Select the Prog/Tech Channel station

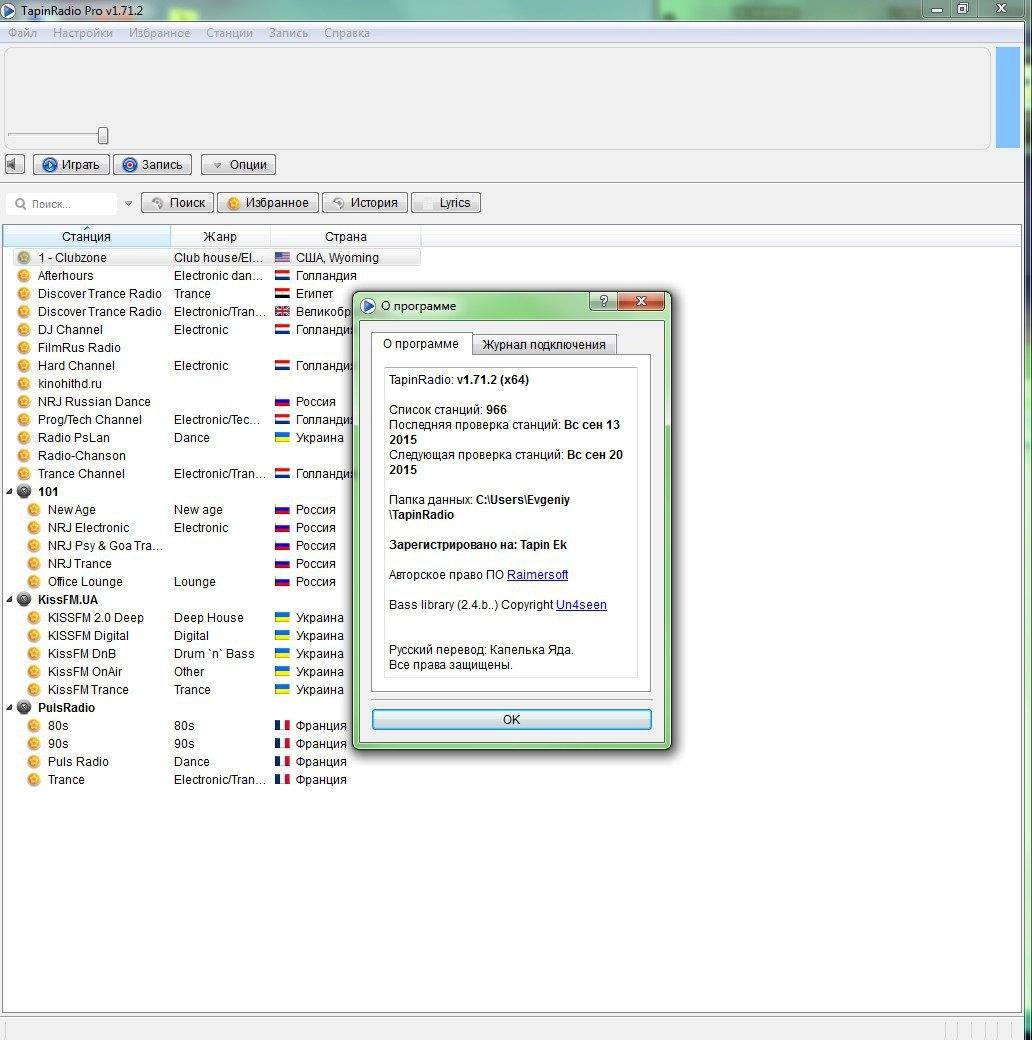click(x=90, y=420)
